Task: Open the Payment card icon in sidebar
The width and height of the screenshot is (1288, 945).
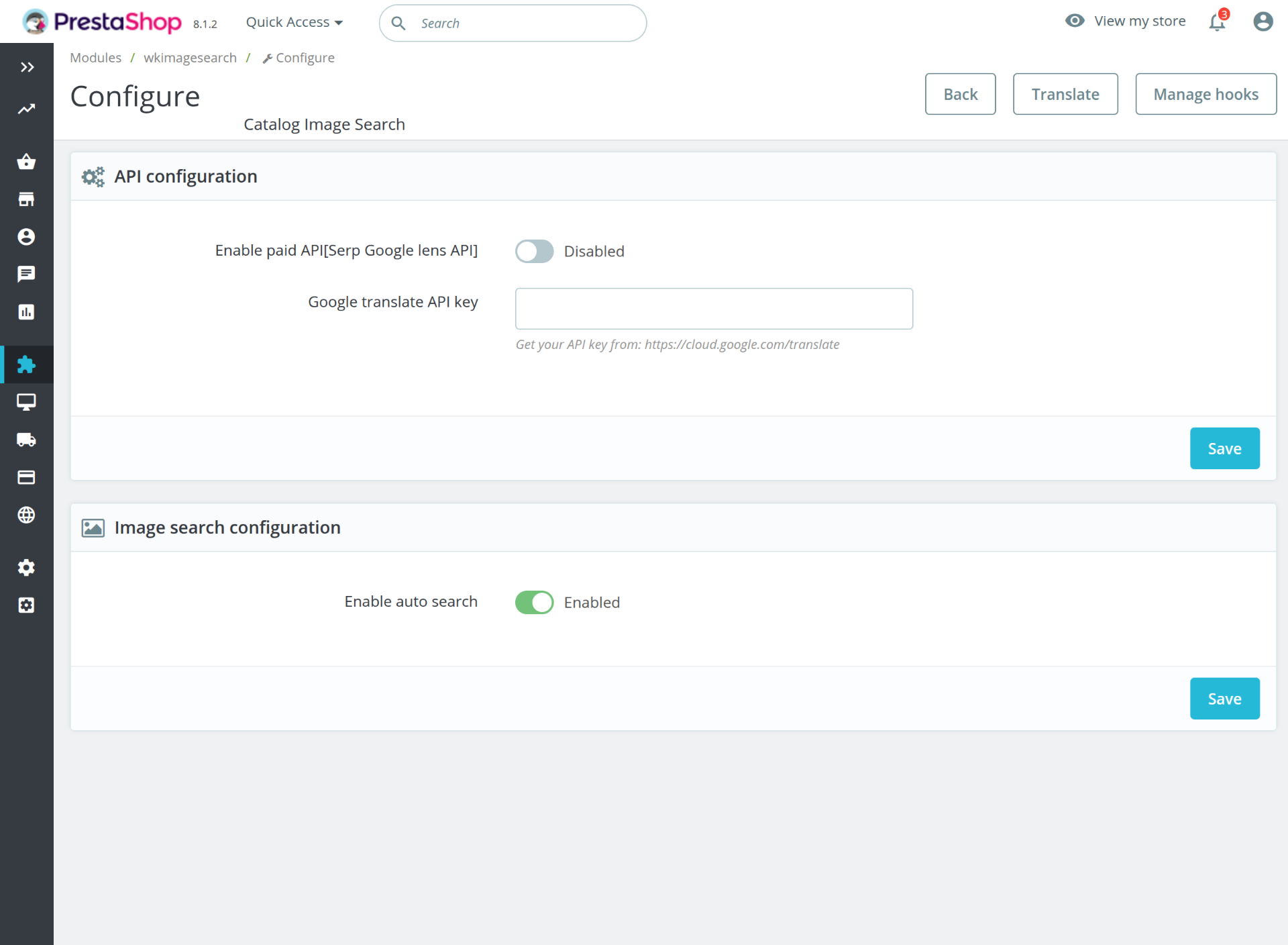Action: point(26,477)
